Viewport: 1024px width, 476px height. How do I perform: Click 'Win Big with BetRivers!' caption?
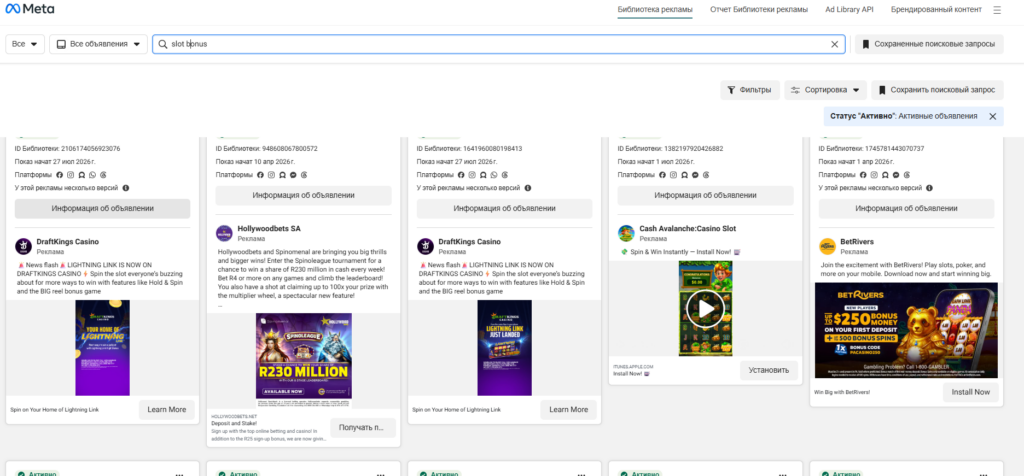[x=842, y=392]
